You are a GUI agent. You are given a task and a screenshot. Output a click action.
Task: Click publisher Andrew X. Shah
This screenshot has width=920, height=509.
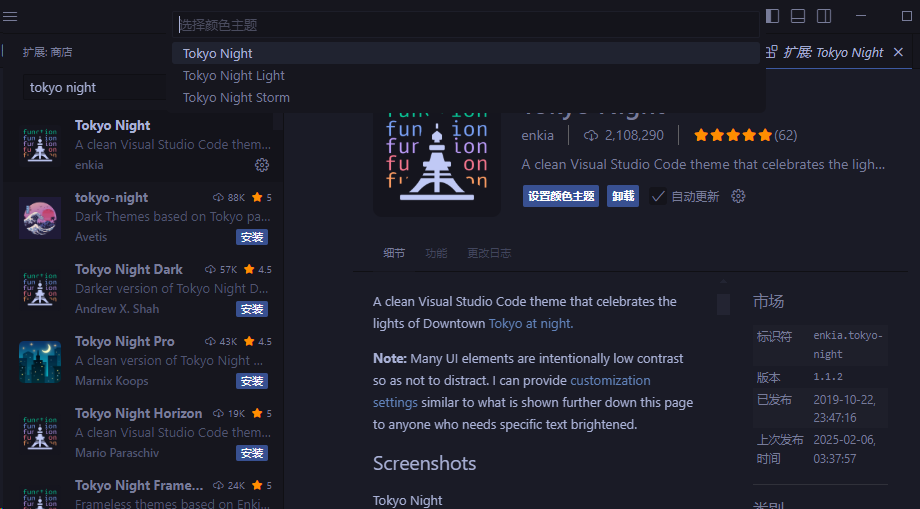(117, 309)
